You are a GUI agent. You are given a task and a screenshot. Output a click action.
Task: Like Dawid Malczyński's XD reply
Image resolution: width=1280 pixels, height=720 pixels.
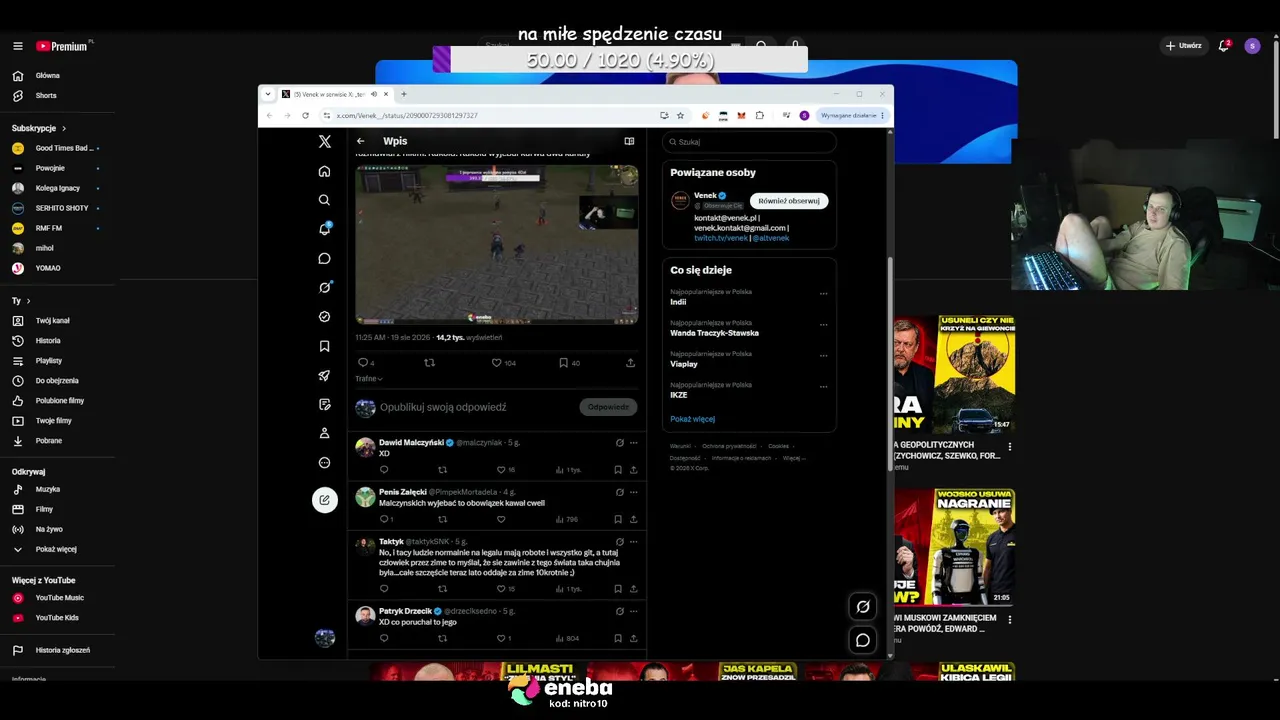click(x=501, y=469)
